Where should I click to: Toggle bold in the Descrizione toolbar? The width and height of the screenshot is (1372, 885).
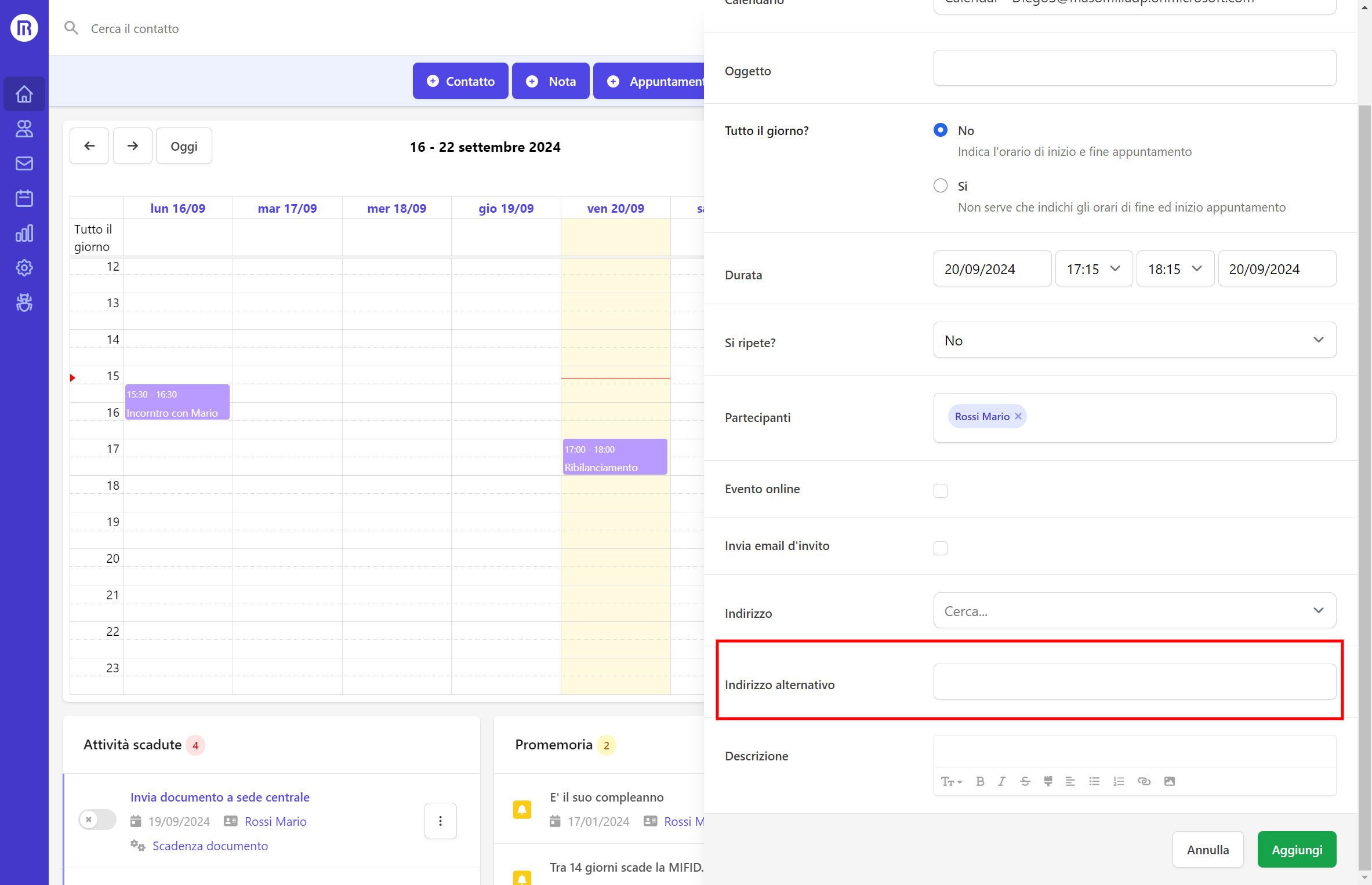[x=980, y=781]
